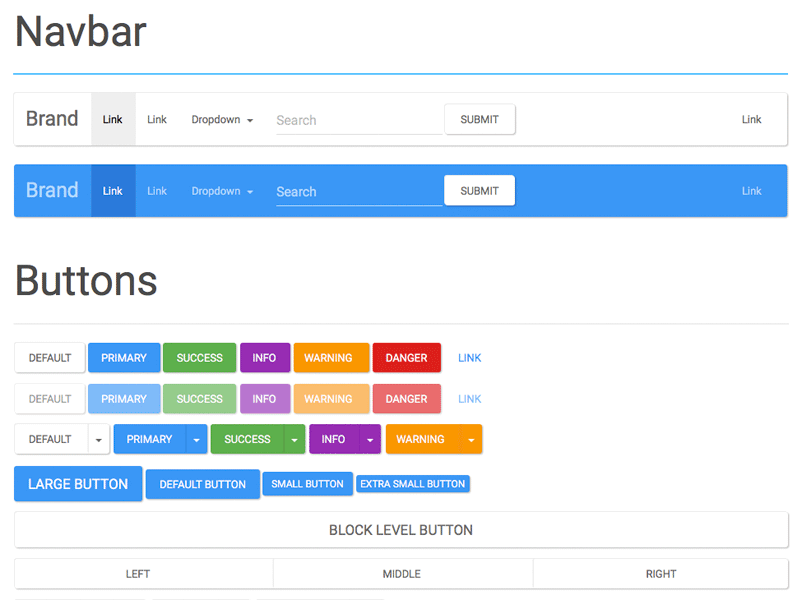Select the active Link in white navbar

(x=113, y=119)
